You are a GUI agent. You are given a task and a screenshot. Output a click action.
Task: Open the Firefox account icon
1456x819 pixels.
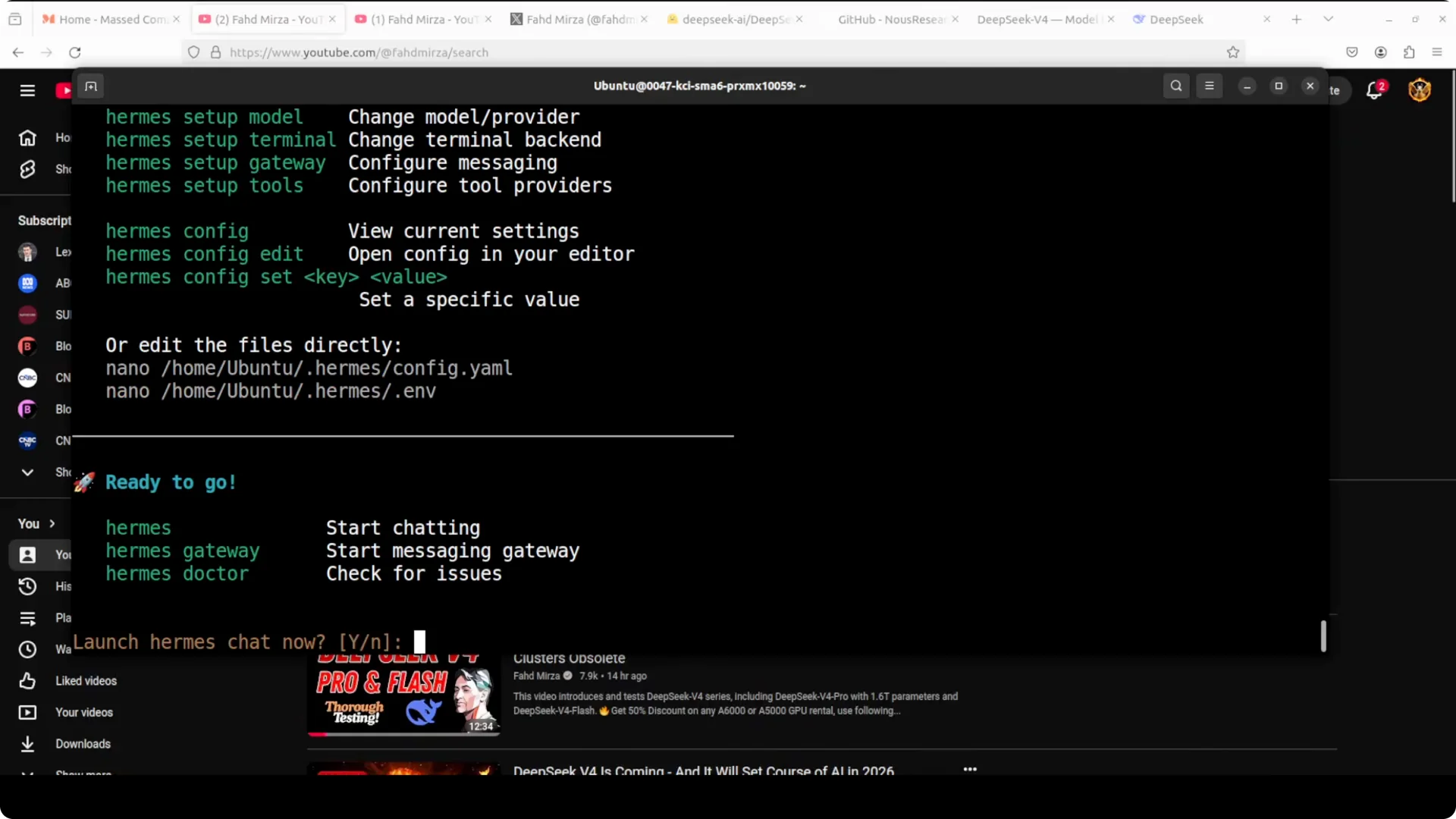[x=1381, y=52]
